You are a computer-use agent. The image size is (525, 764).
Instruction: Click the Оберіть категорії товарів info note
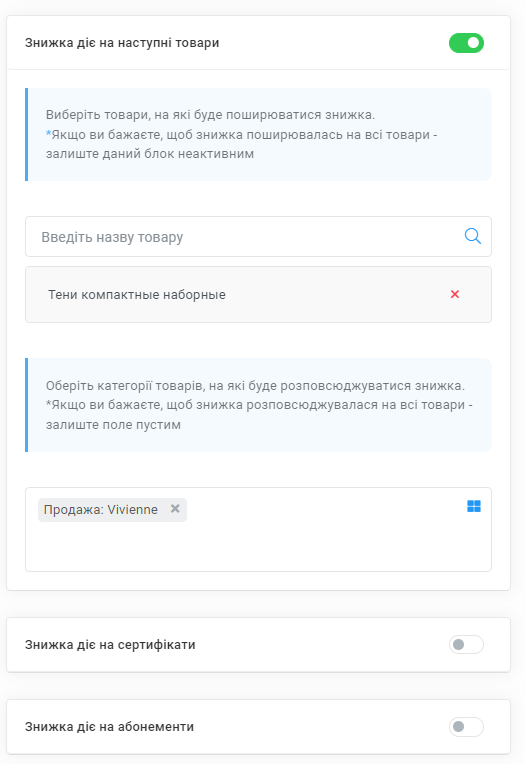pyautogui.click(x=258, y=405)
